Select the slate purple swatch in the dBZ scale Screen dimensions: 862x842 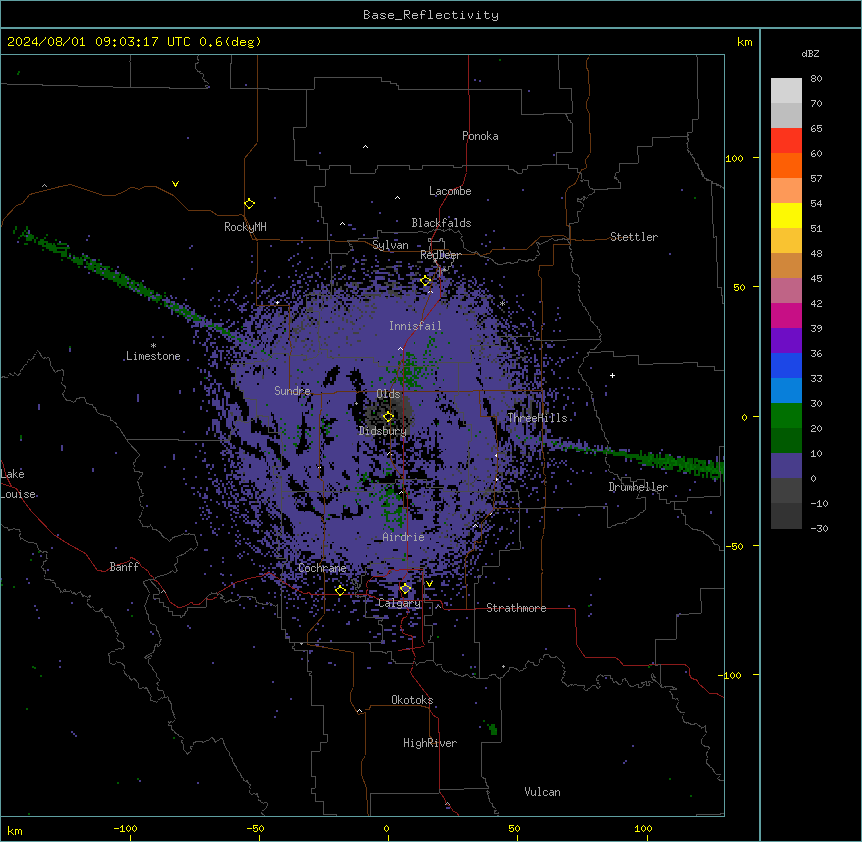point(786,466)
